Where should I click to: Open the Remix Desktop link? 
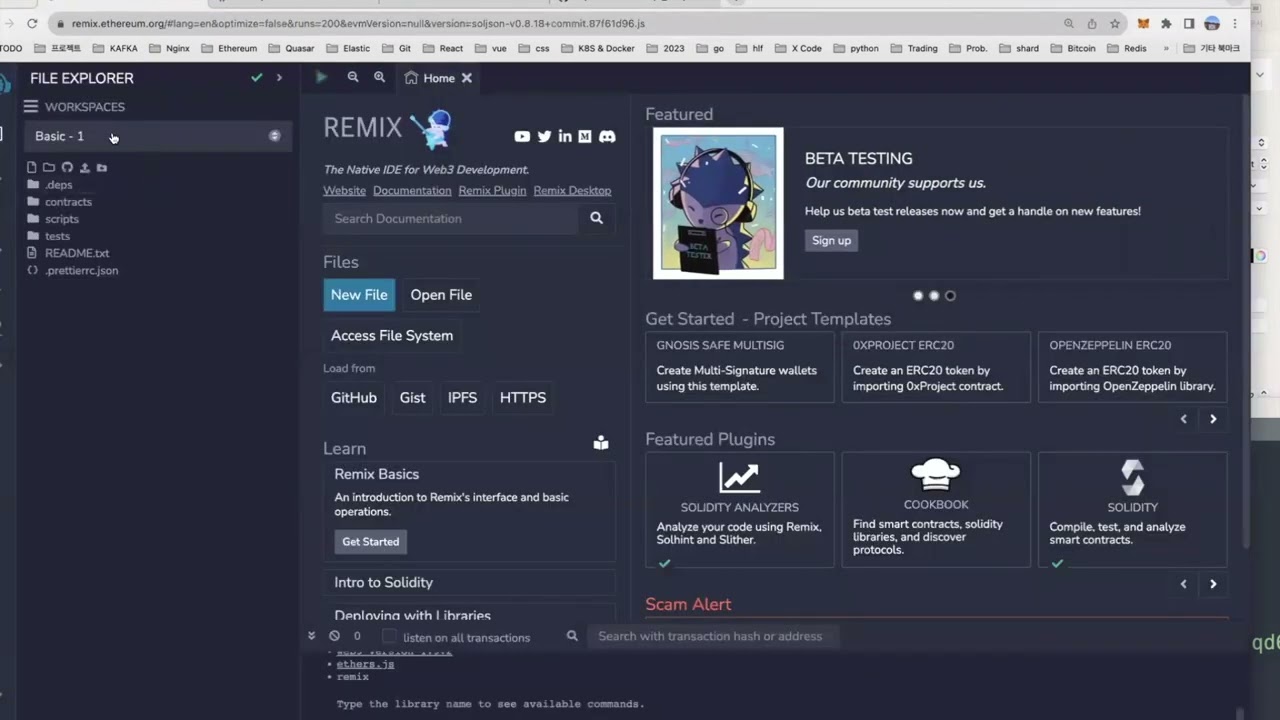coord(572,190)
